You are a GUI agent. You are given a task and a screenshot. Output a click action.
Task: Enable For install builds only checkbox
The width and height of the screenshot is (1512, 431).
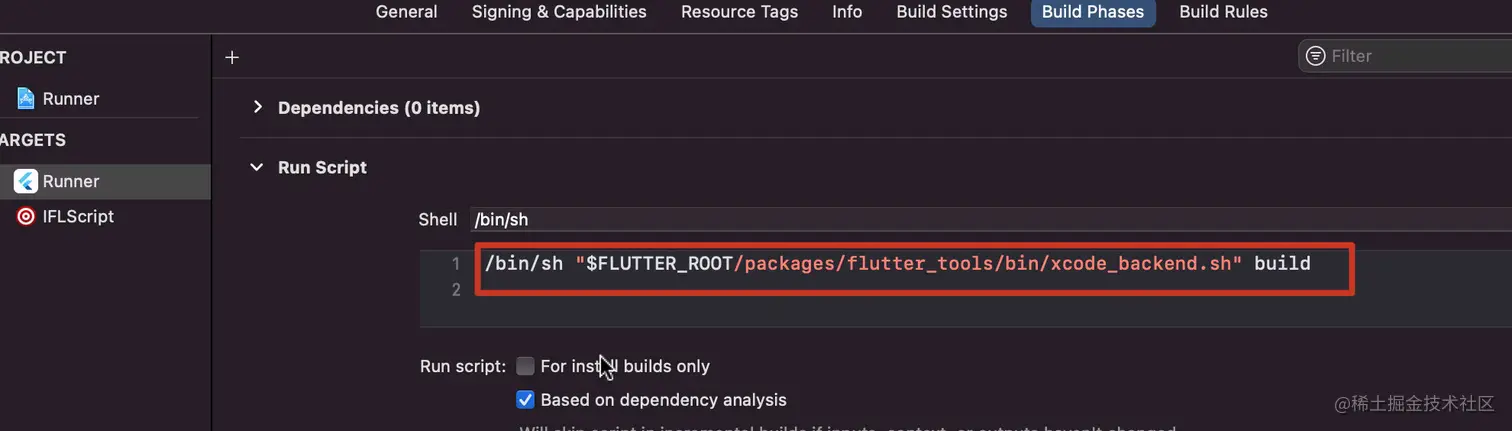[525, 366]
